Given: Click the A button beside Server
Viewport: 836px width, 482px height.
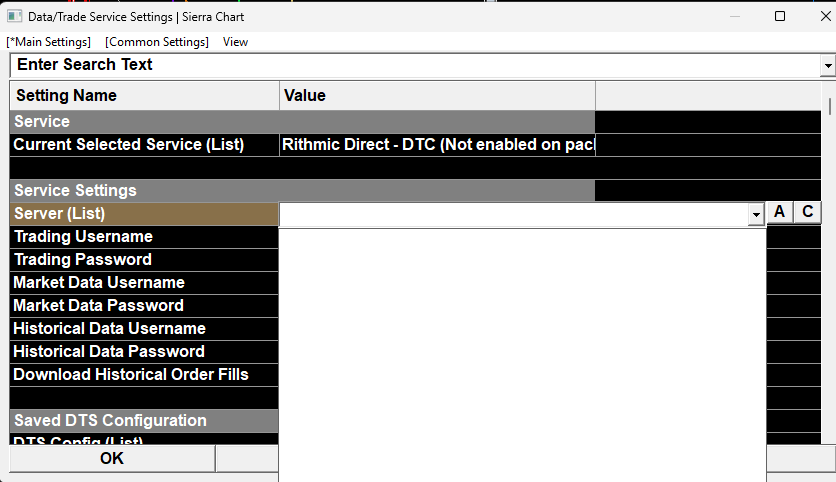Looking at the screenshot, I should pos(779,212).
